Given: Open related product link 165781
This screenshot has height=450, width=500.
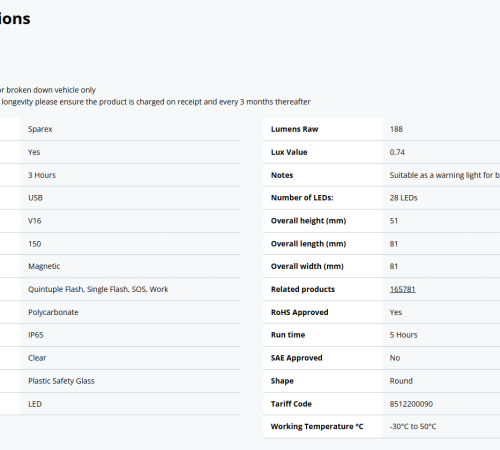Looking at the screenshot, I should click(x=402, y=289).
